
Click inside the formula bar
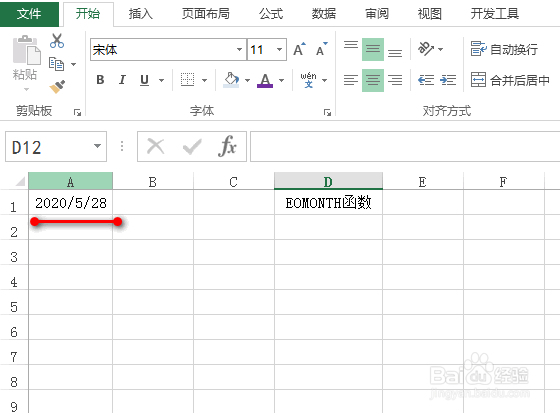tap(405, 146)
